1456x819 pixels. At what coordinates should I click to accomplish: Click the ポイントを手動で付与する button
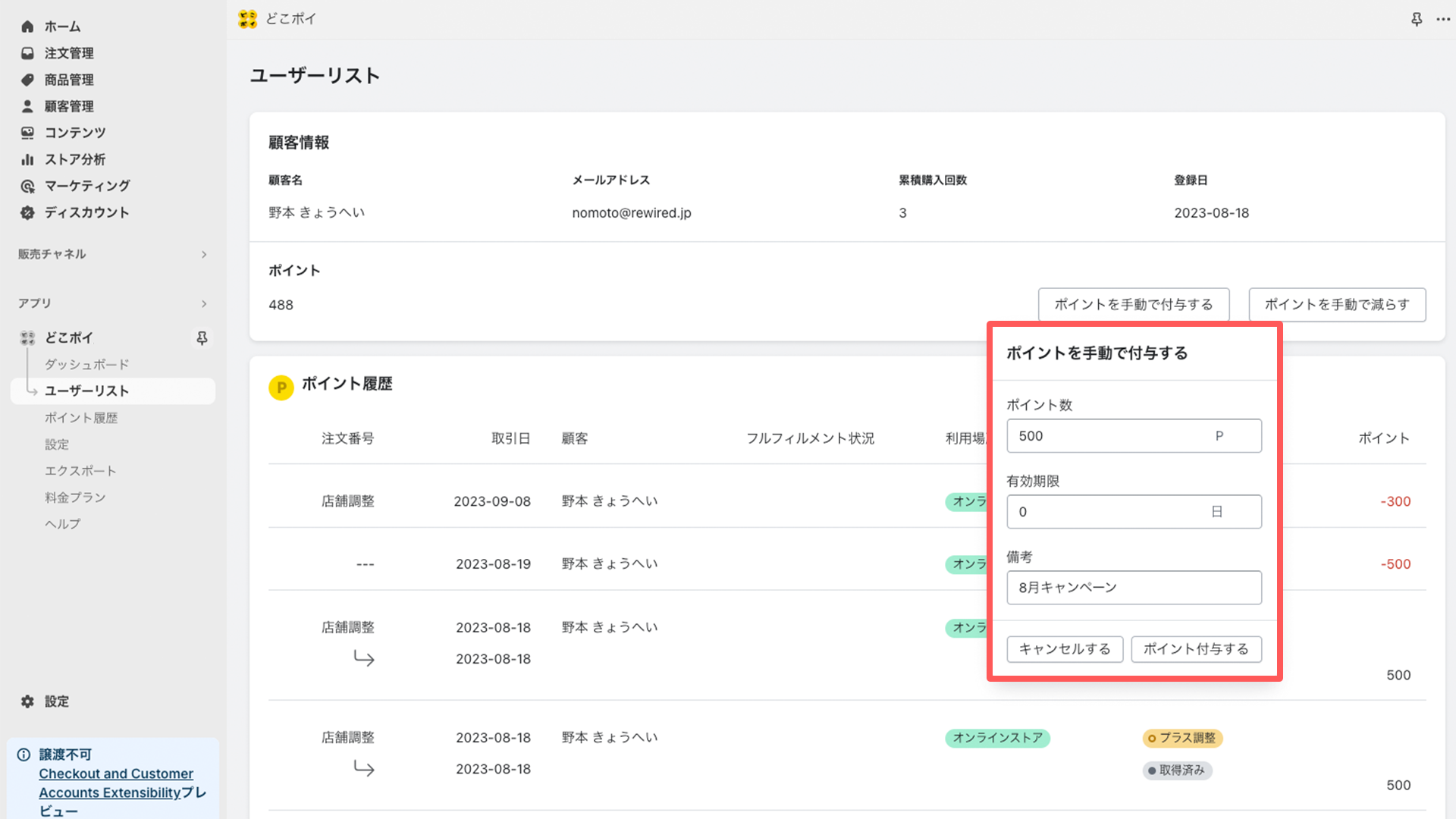tap(1134, 304)
